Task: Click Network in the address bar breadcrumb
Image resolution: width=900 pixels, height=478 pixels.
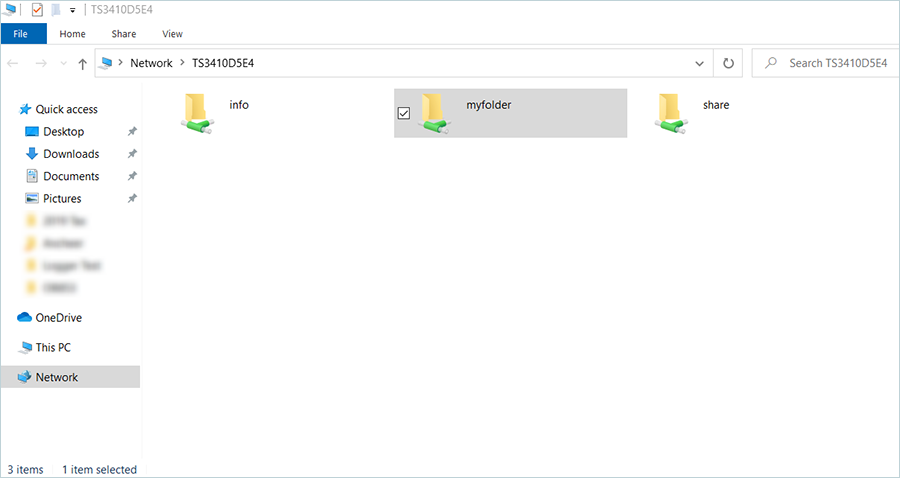Action: point(151,63)
